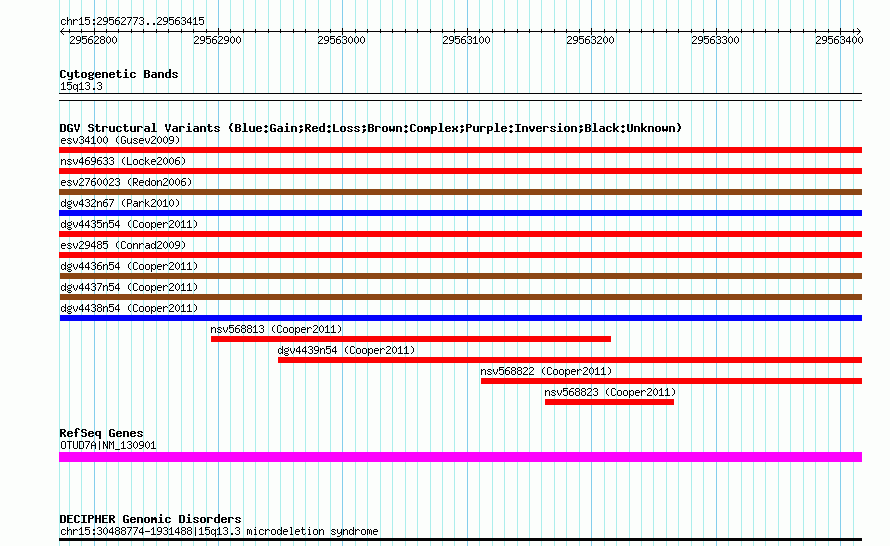Select the dgv4437n54 (Cooper2011) label
890x546 pixels.
(129, 287)
